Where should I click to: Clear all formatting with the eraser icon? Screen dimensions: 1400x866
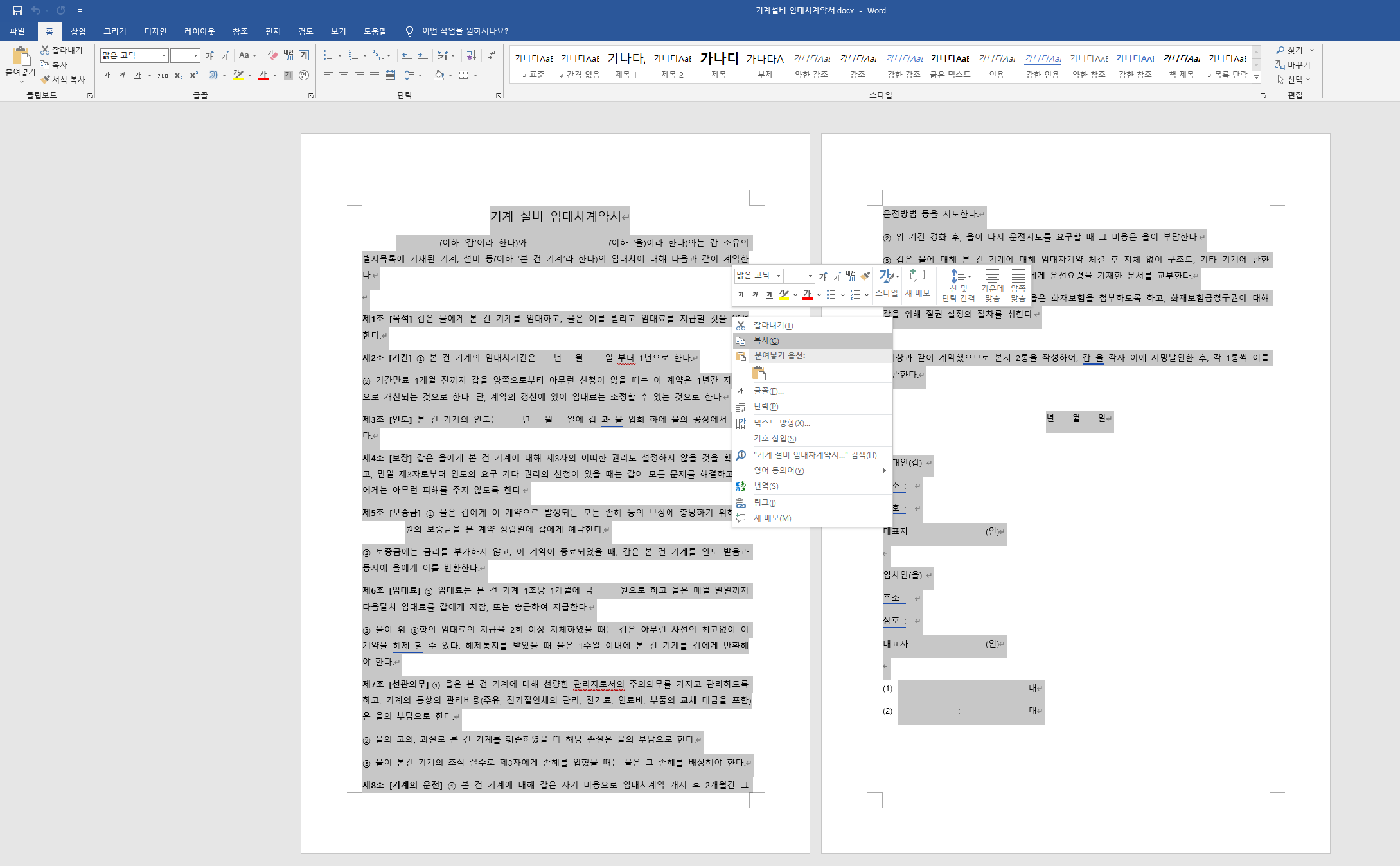pos(272,55)
